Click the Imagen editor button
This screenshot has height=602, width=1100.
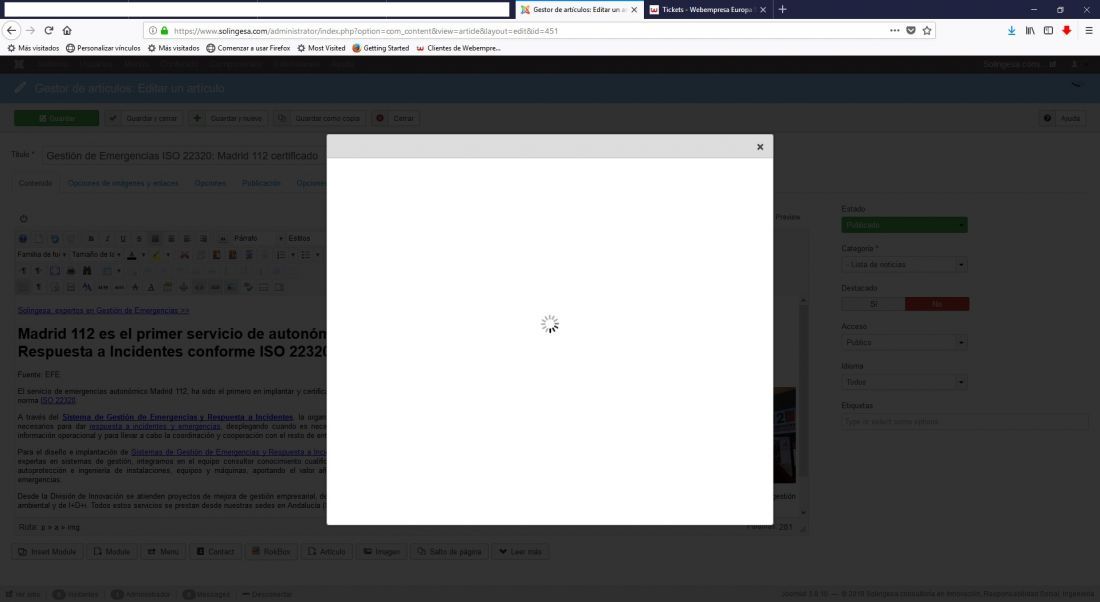(381, 552)
